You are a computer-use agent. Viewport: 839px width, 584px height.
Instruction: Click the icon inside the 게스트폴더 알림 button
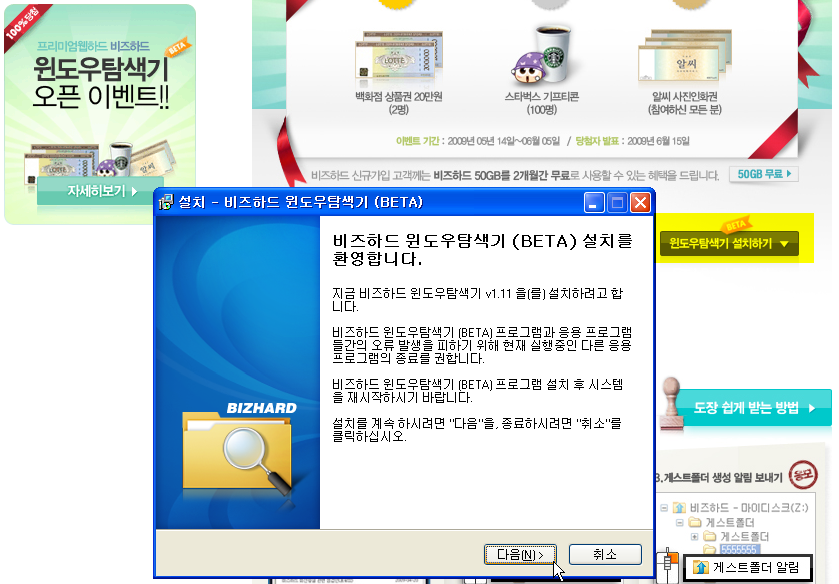(x=700, y=567)
